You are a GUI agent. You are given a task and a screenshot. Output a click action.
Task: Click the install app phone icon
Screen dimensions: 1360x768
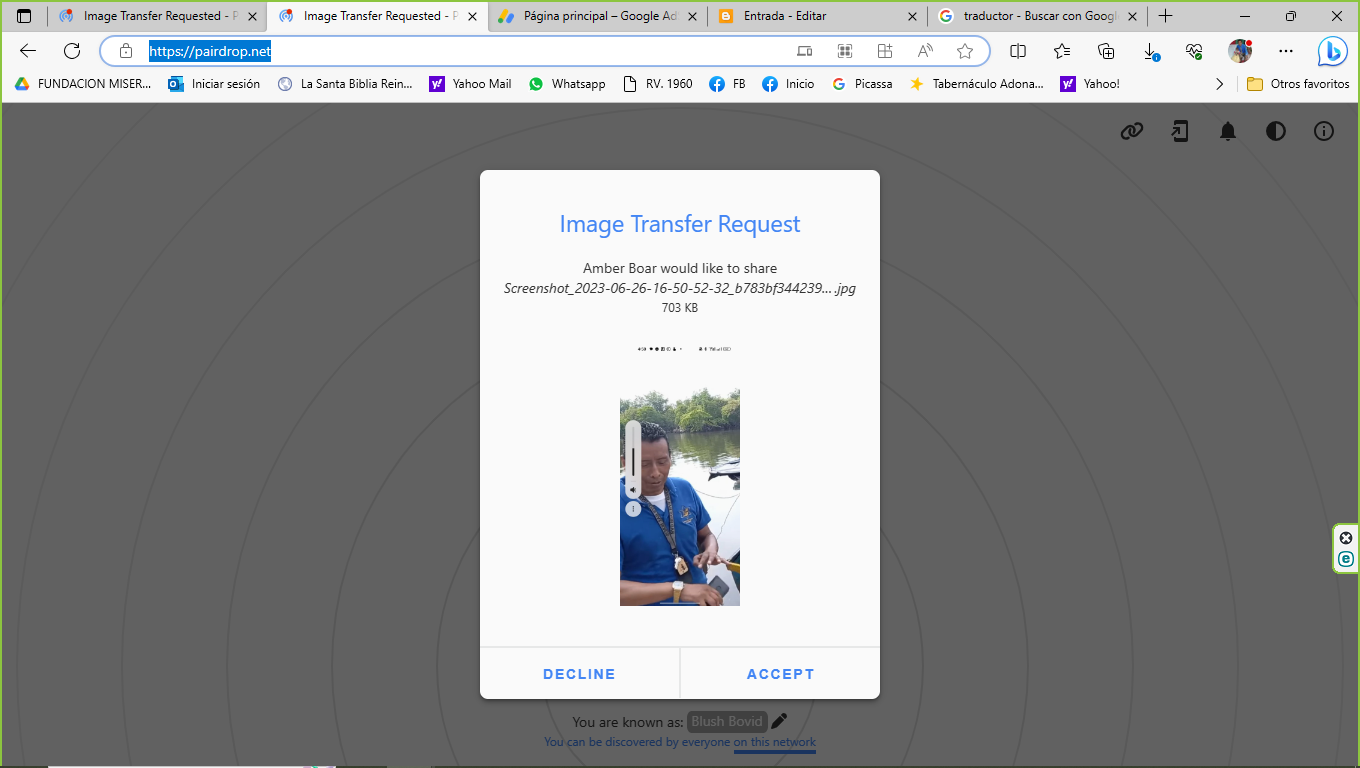pyautogui.click(x=1180, y=131)
